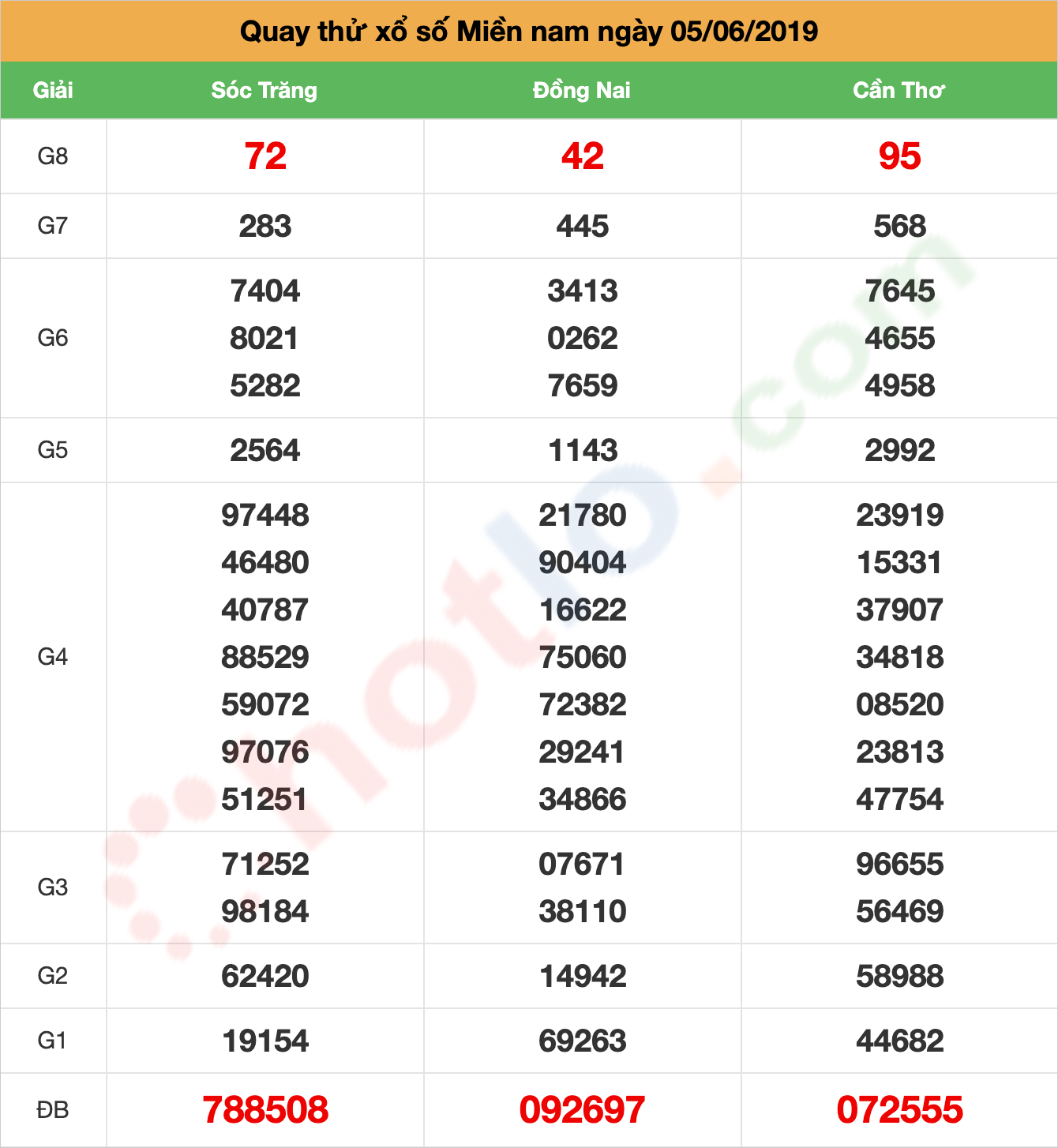The width and height of the screenshot is (1058, 1148).
Task: Select G3 value 98184
Action: pos(265,912)
